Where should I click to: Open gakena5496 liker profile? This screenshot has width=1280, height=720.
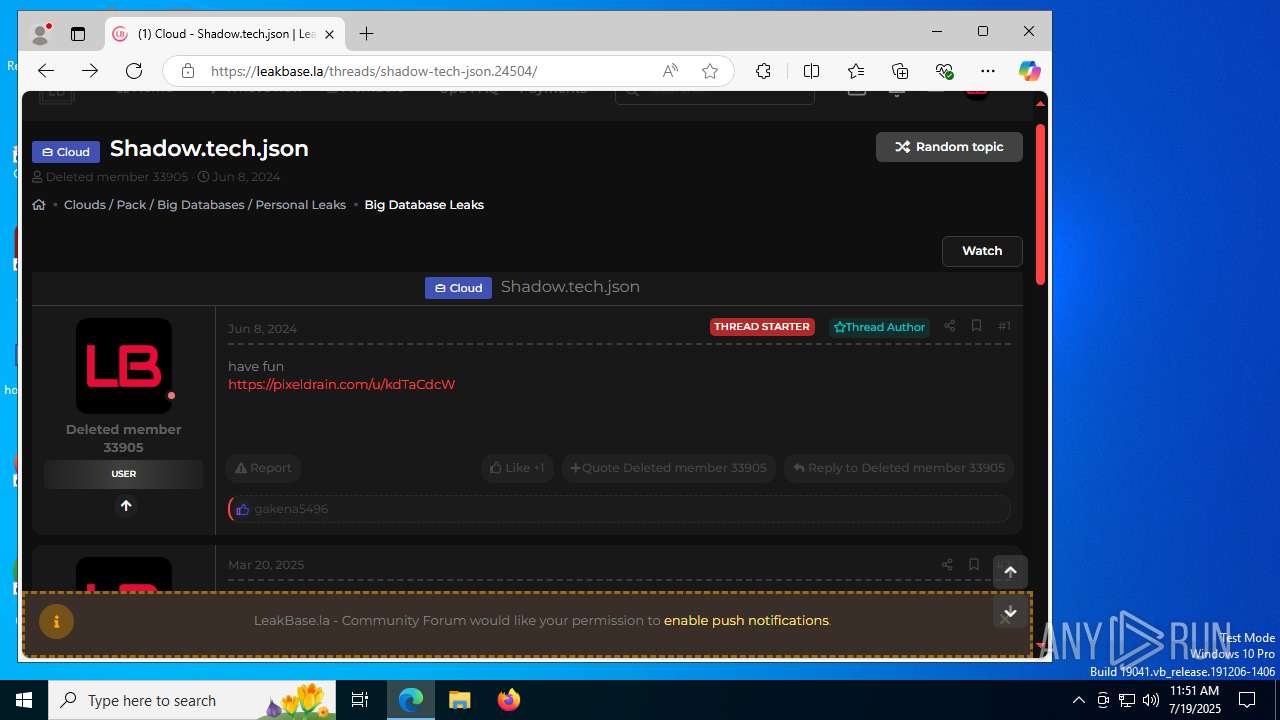(x=291, y=509)
